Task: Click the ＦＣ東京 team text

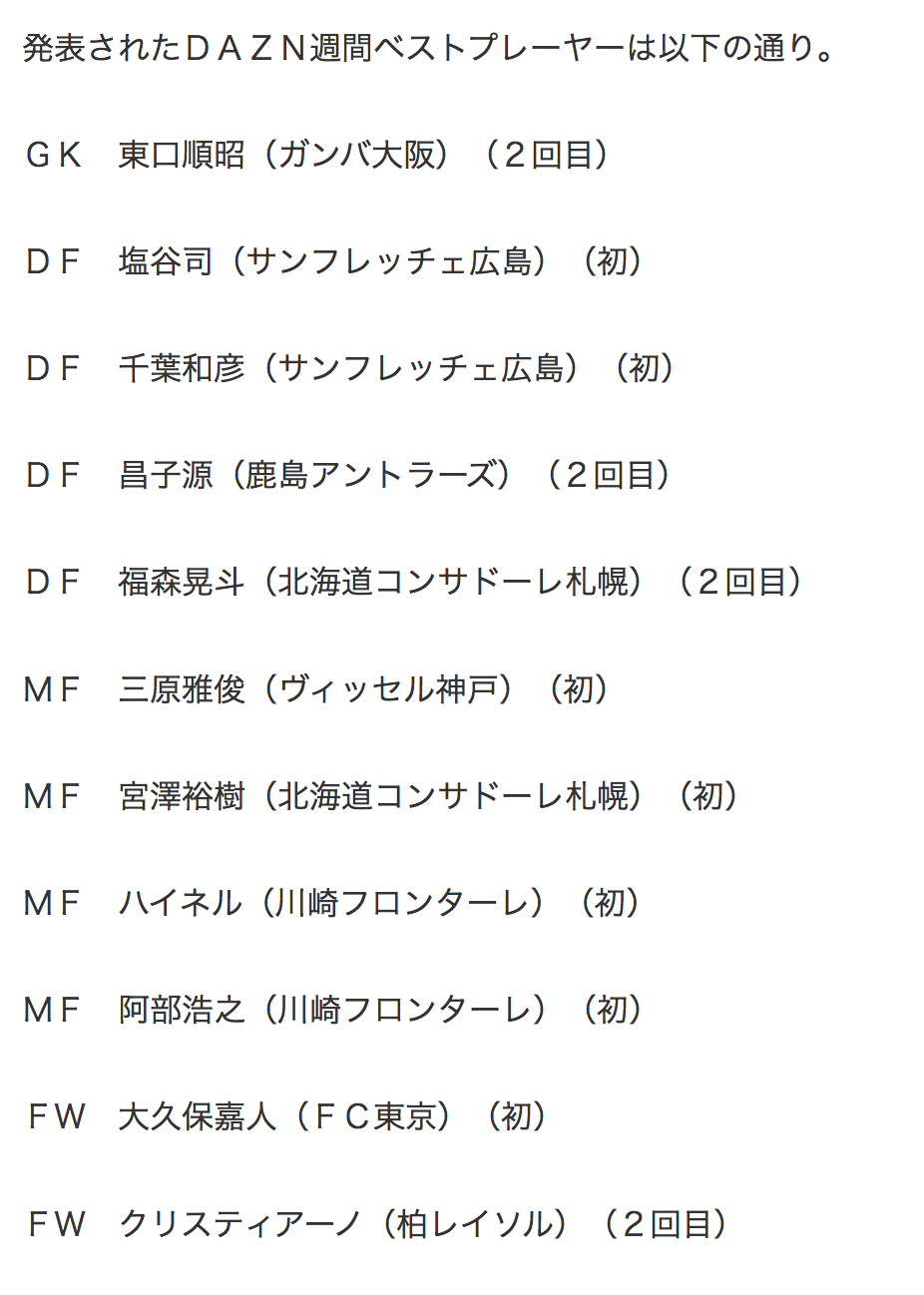Action: (x=374, y=1116)
